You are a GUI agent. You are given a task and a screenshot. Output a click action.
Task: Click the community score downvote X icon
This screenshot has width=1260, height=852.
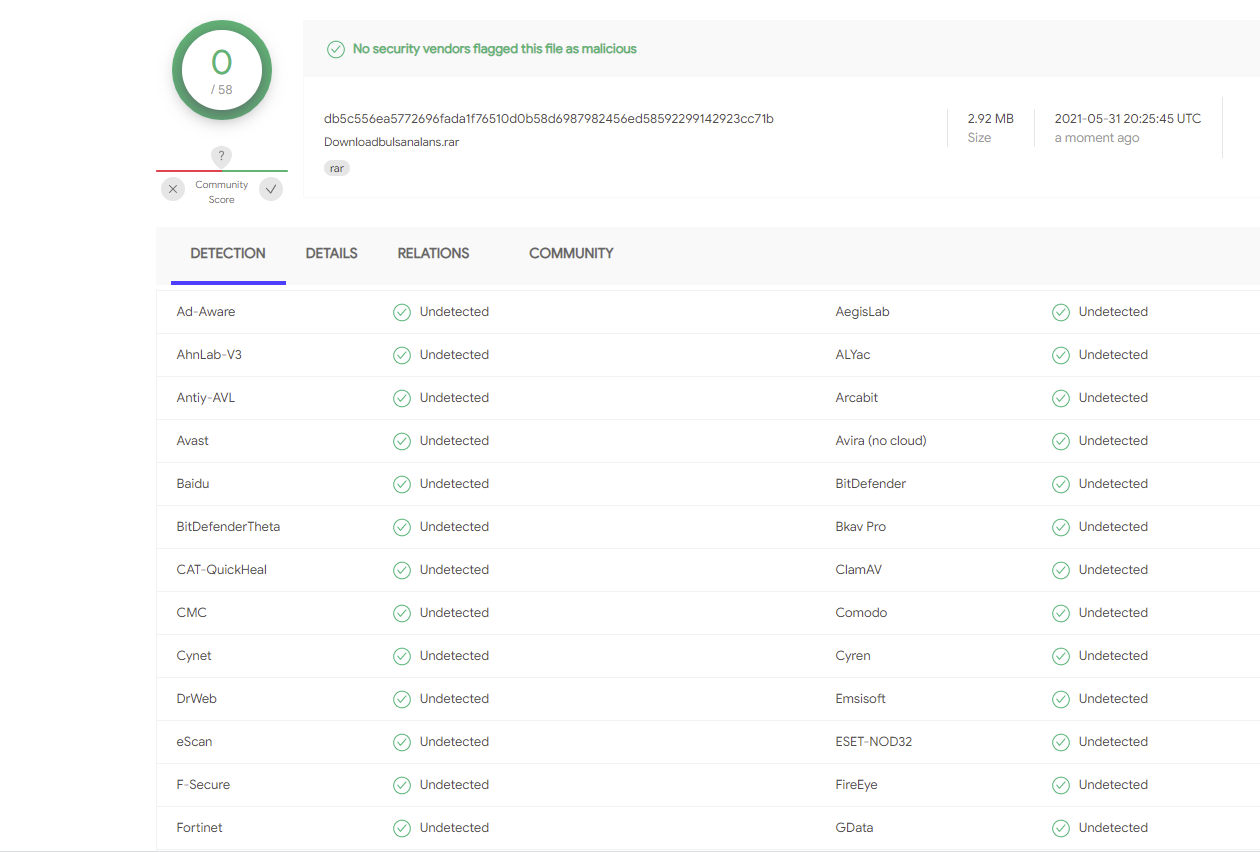tap(173, 189)
